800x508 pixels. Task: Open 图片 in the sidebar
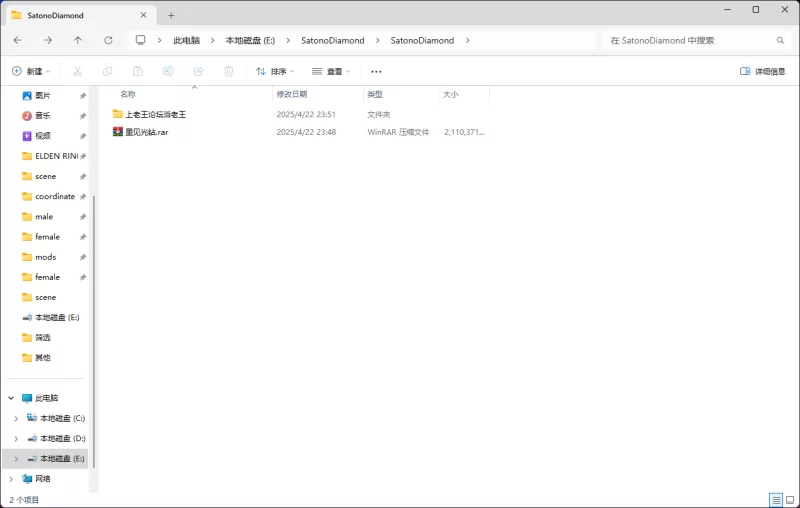pos(43,95)
